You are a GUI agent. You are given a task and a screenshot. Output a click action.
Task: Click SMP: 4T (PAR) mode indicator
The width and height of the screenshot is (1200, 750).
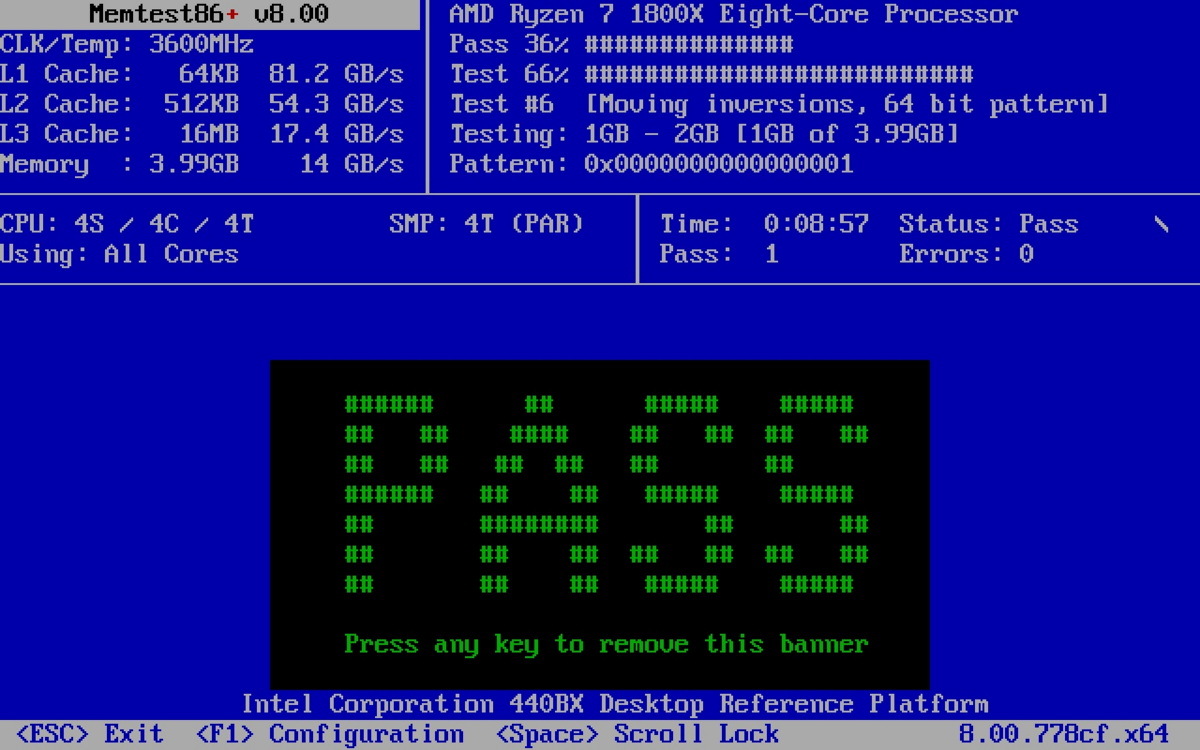point(485,224)
